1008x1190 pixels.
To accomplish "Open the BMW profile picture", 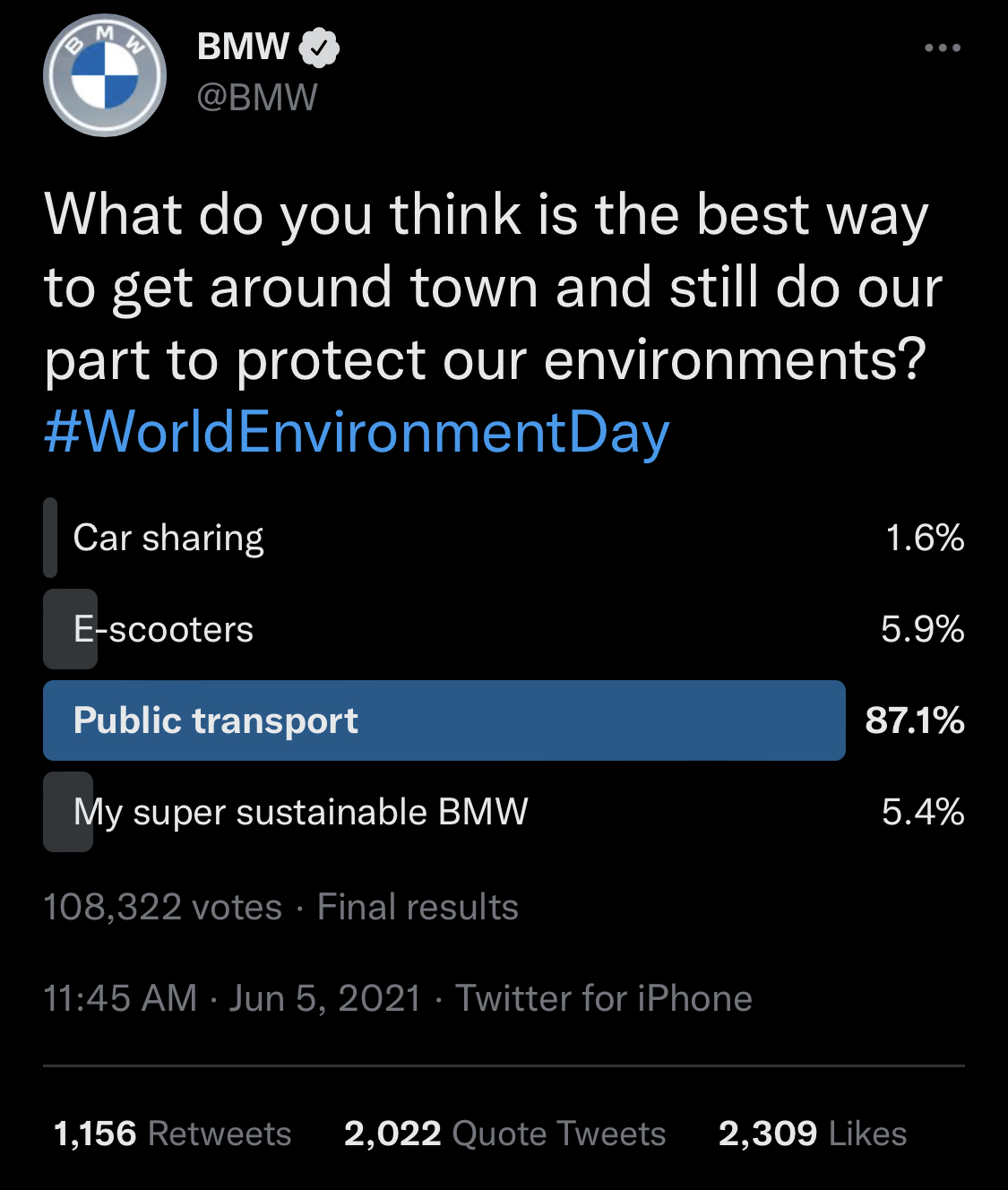I will pos(105,75).
